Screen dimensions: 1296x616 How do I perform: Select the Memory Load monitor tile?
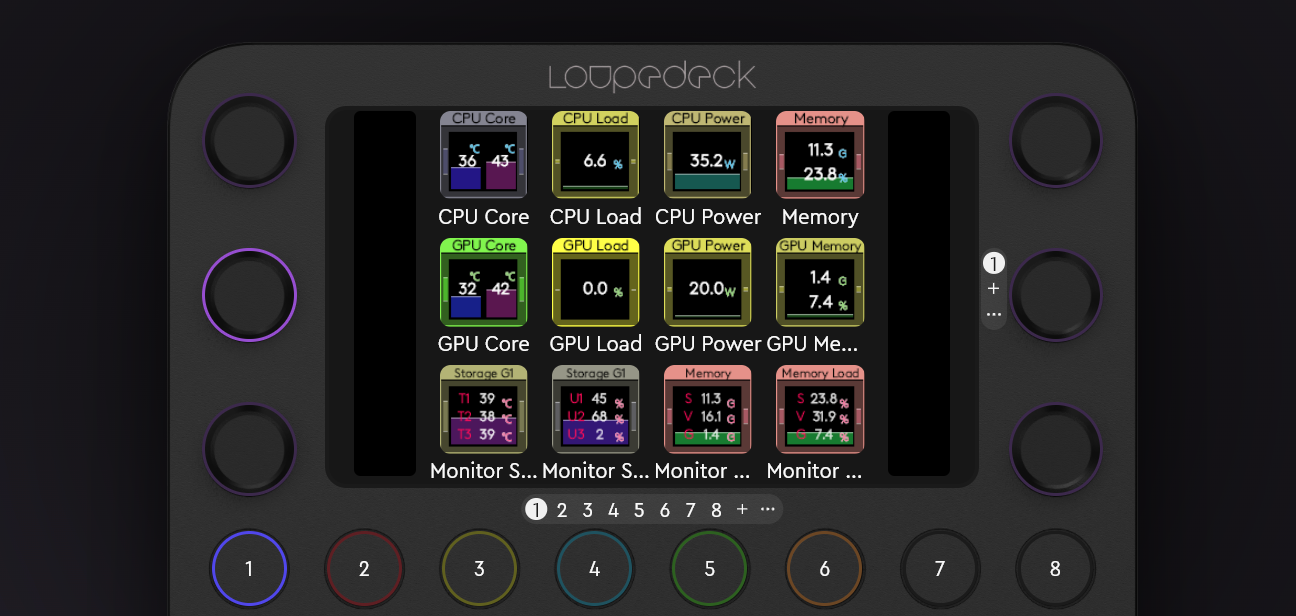coord(820,409)
